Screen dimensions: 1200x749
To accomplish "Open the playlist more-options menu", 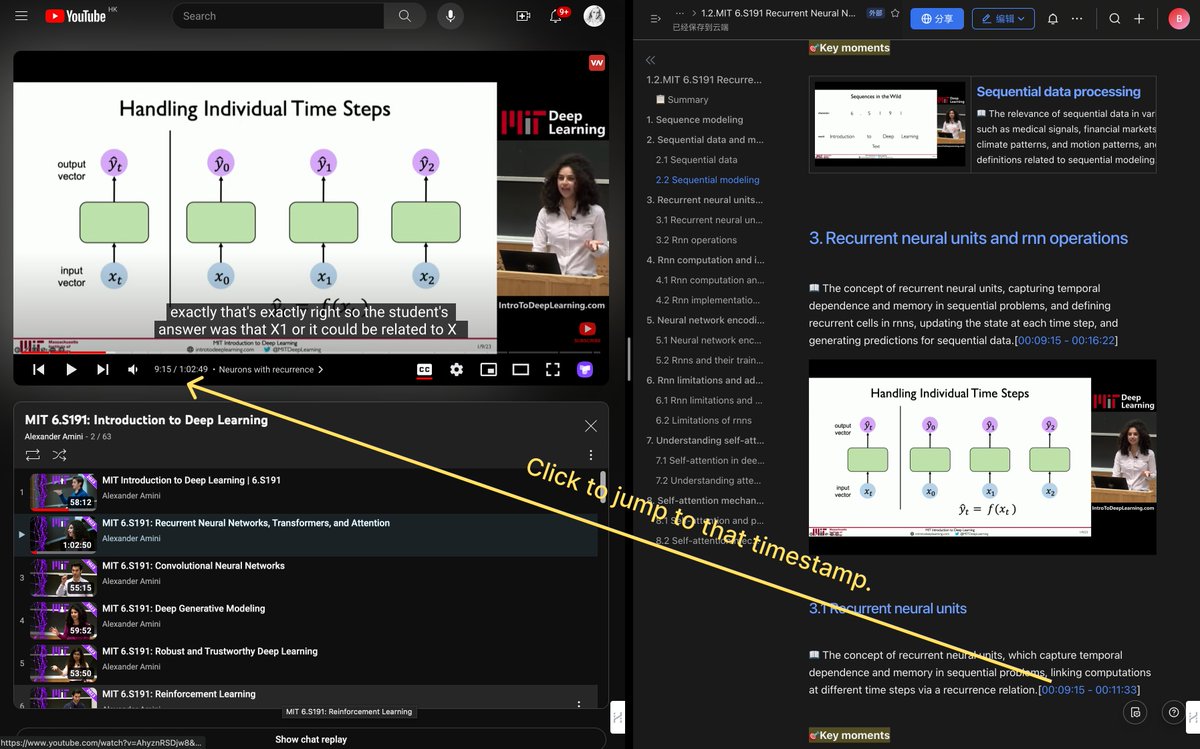I will [x=590, y=455].
